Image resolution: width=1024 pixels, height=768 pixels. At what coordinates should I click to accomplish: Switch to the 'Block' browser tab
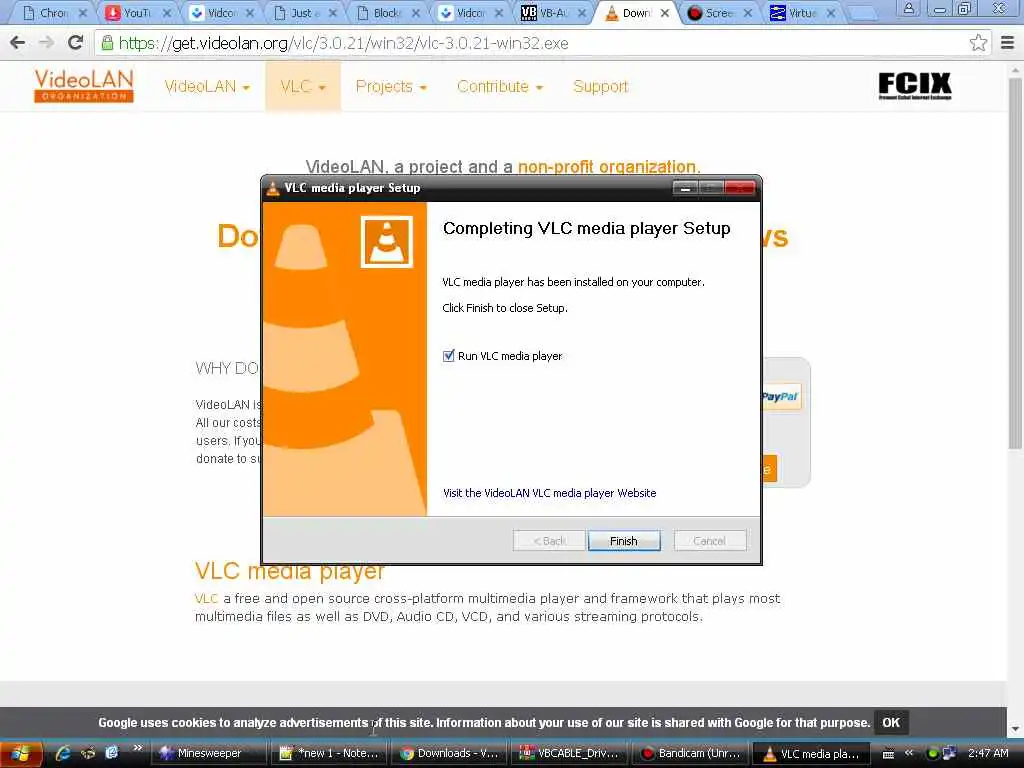tap(385, 12)
